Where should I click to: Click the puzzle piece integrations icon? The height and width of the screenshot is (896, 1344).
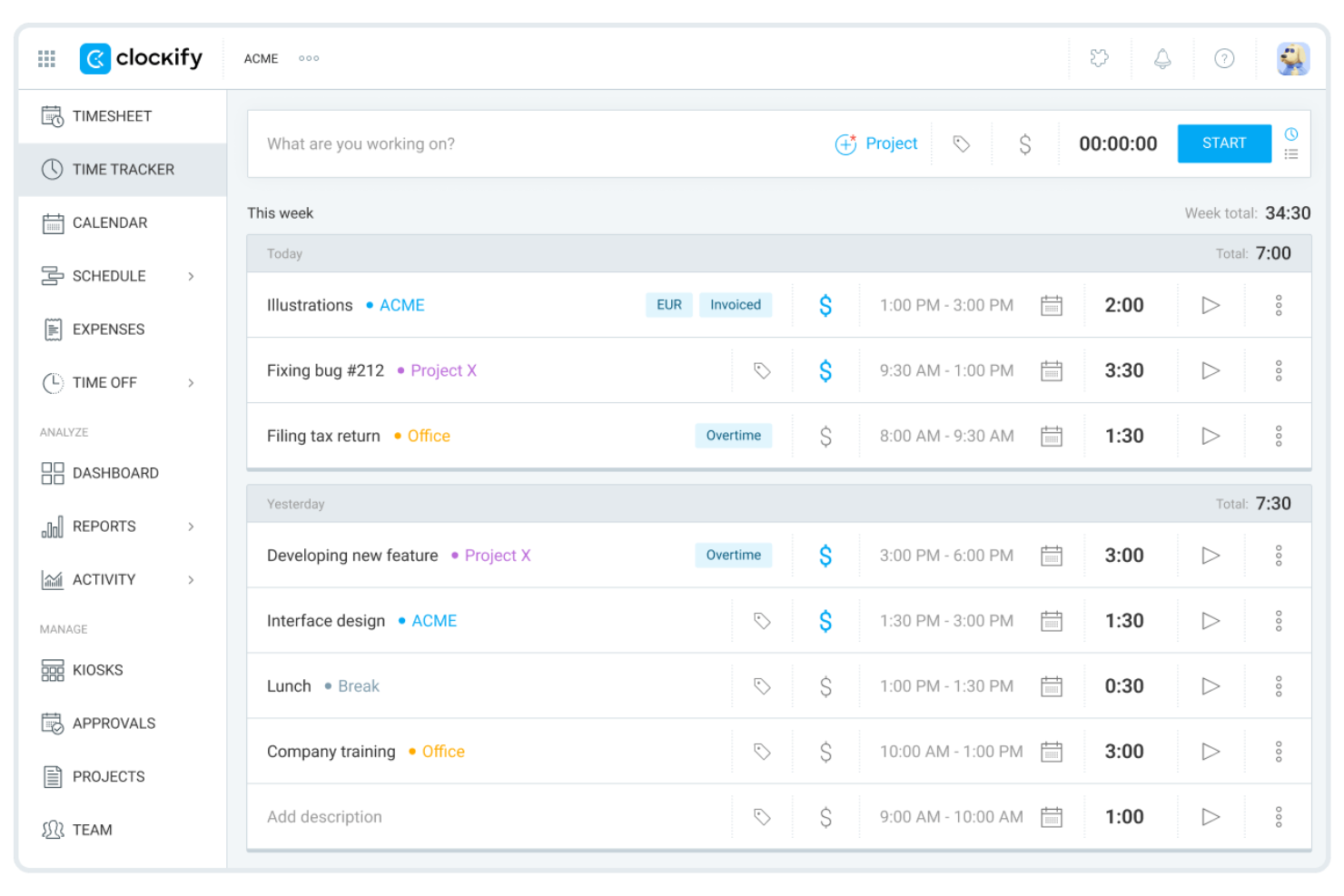(1099, 59)
